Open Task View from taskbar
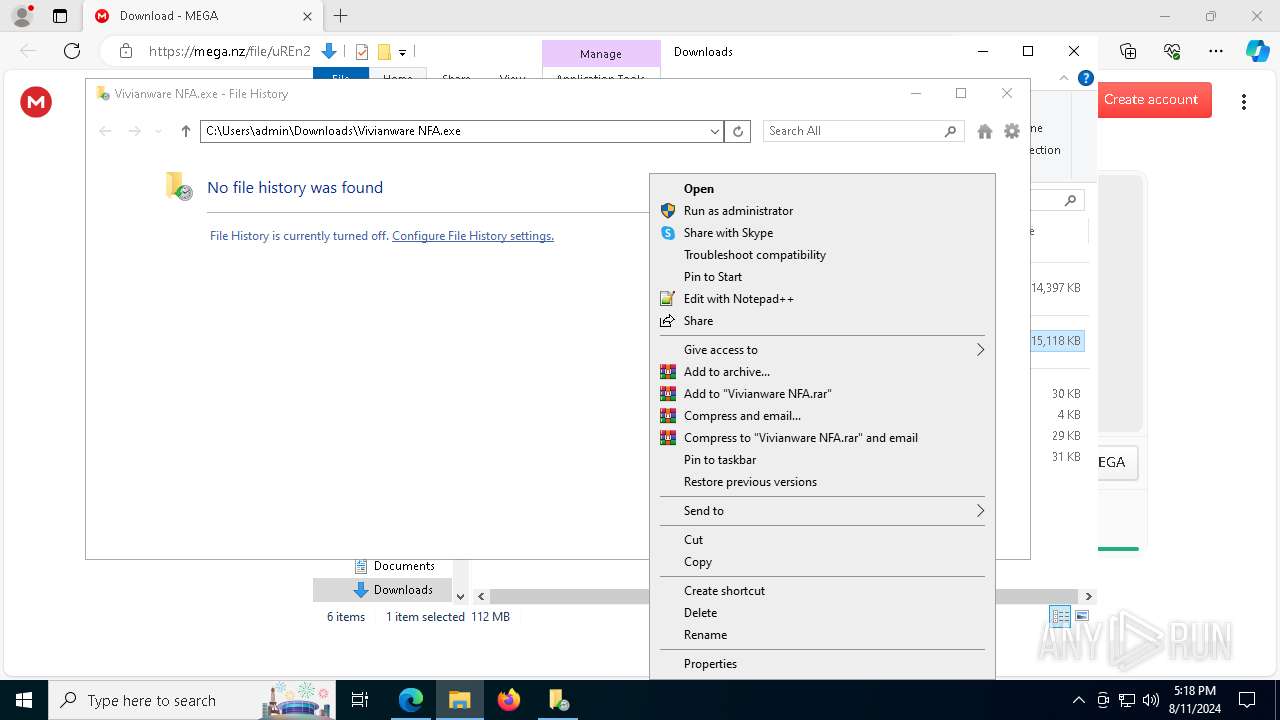The width and height of the screenshot is (1280, 720). coord(360,700)
